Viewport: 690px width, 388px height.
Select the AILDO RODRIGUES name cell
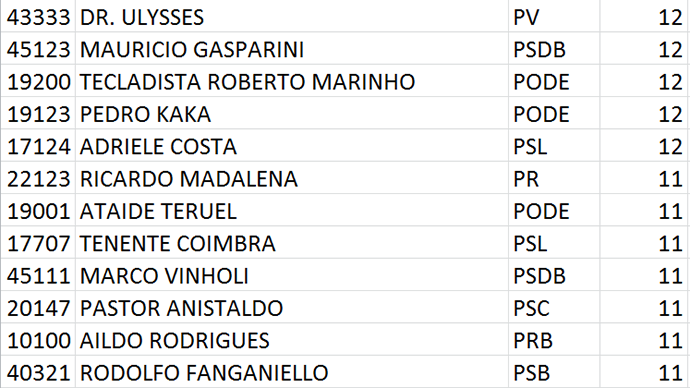click(x=292, y=340)
